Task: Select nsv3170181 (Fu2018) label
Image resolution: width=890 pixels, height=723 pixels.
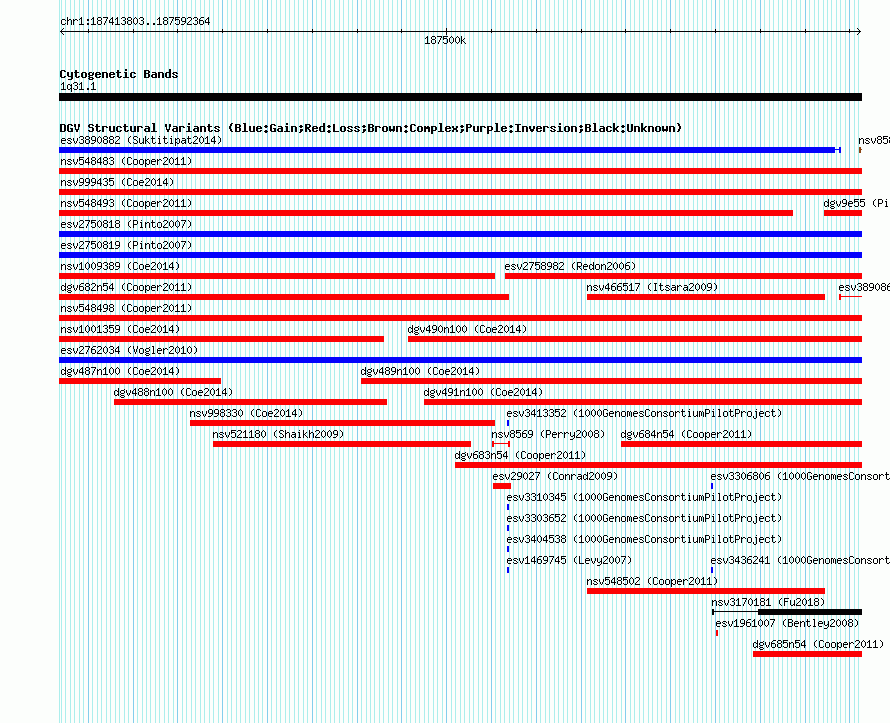Action: coord(768,602)
